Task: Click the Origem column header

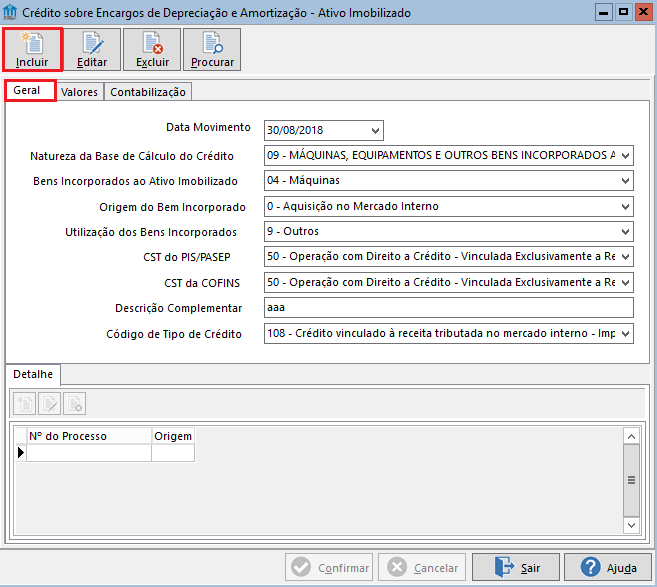Action: [x=173, y=436]
